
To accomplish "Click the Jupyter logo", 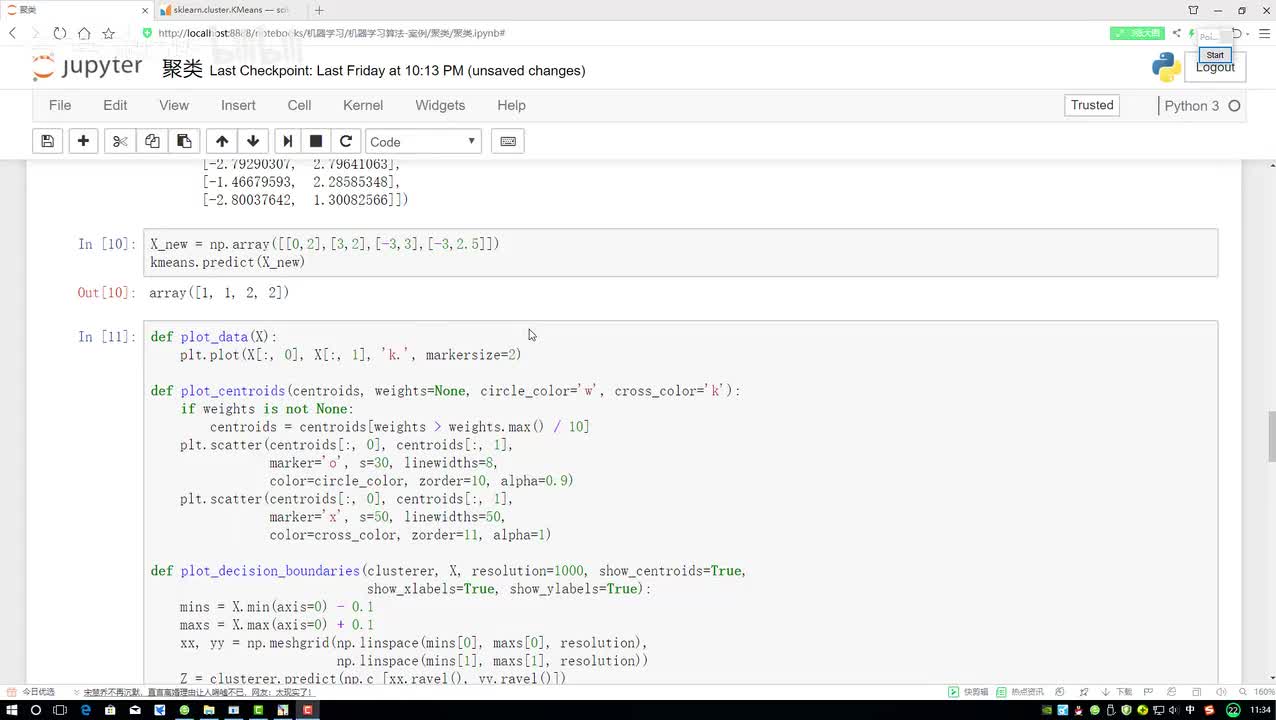I will click(87, 67).
